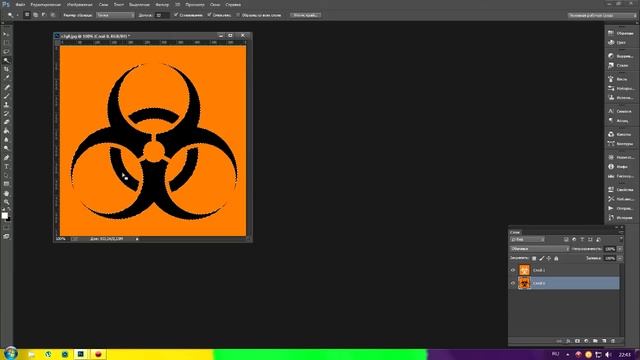This screenshot has height=360, width=640.
Task: Click the background color swatch
Action: 8,219
